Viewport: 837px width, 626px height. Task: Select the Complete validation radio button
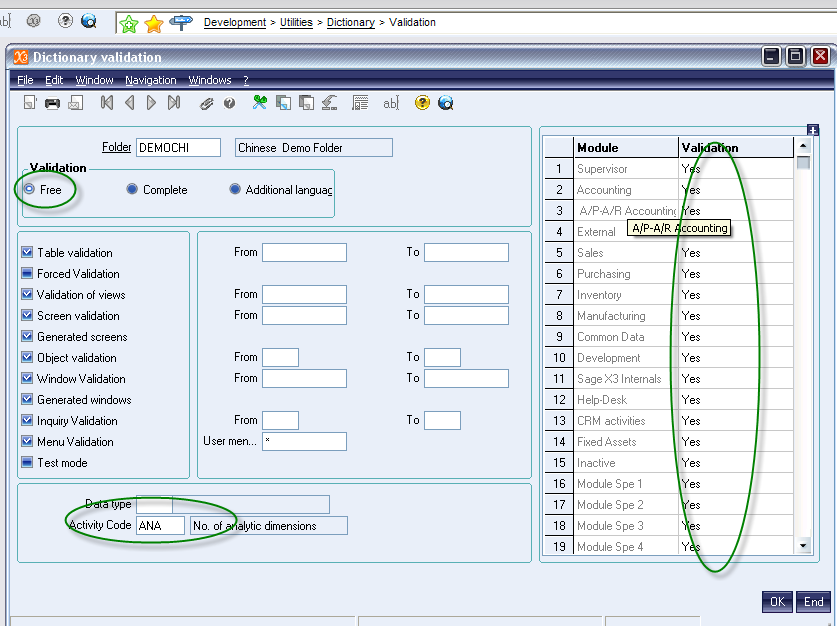pos(132,189)
